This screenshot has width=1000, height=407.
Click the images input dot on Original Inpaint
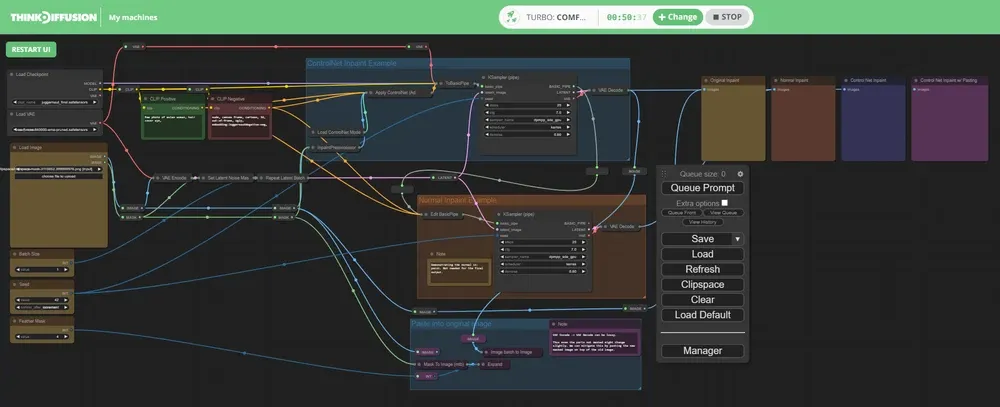click(x=704, y=89)
